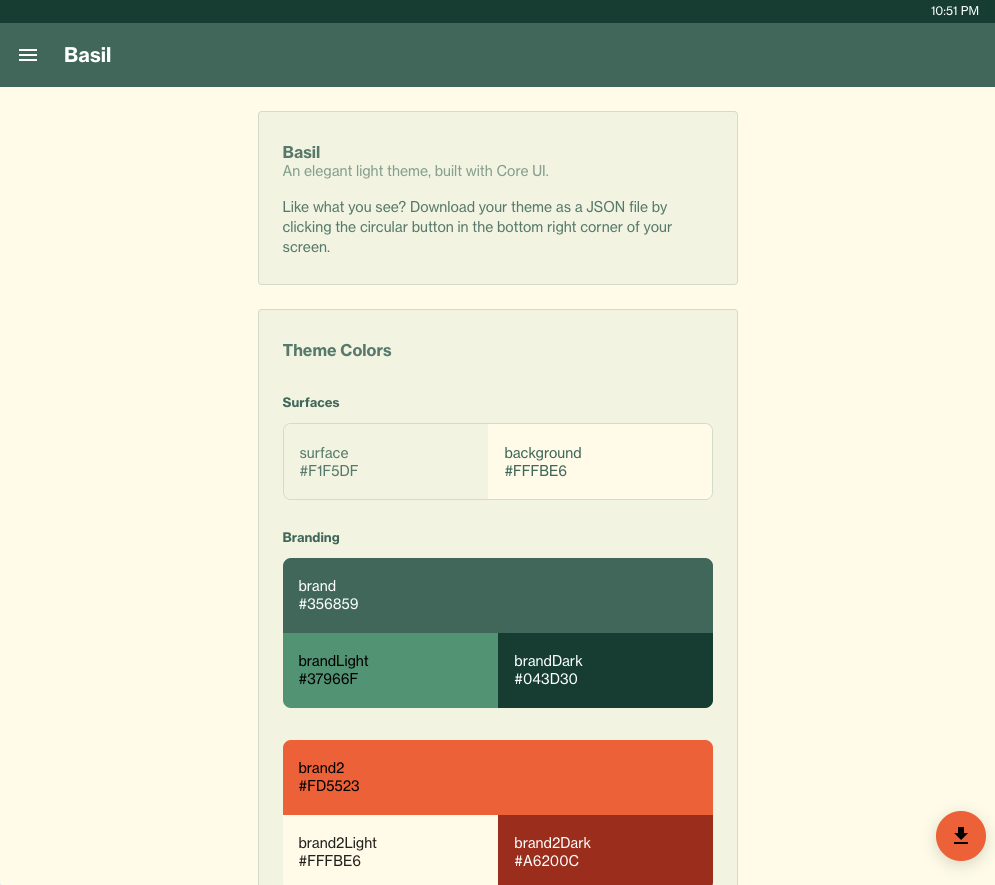Pick the brand2Dark #A6200C swatch
The image size is (995, 885).
coord(605,850)
